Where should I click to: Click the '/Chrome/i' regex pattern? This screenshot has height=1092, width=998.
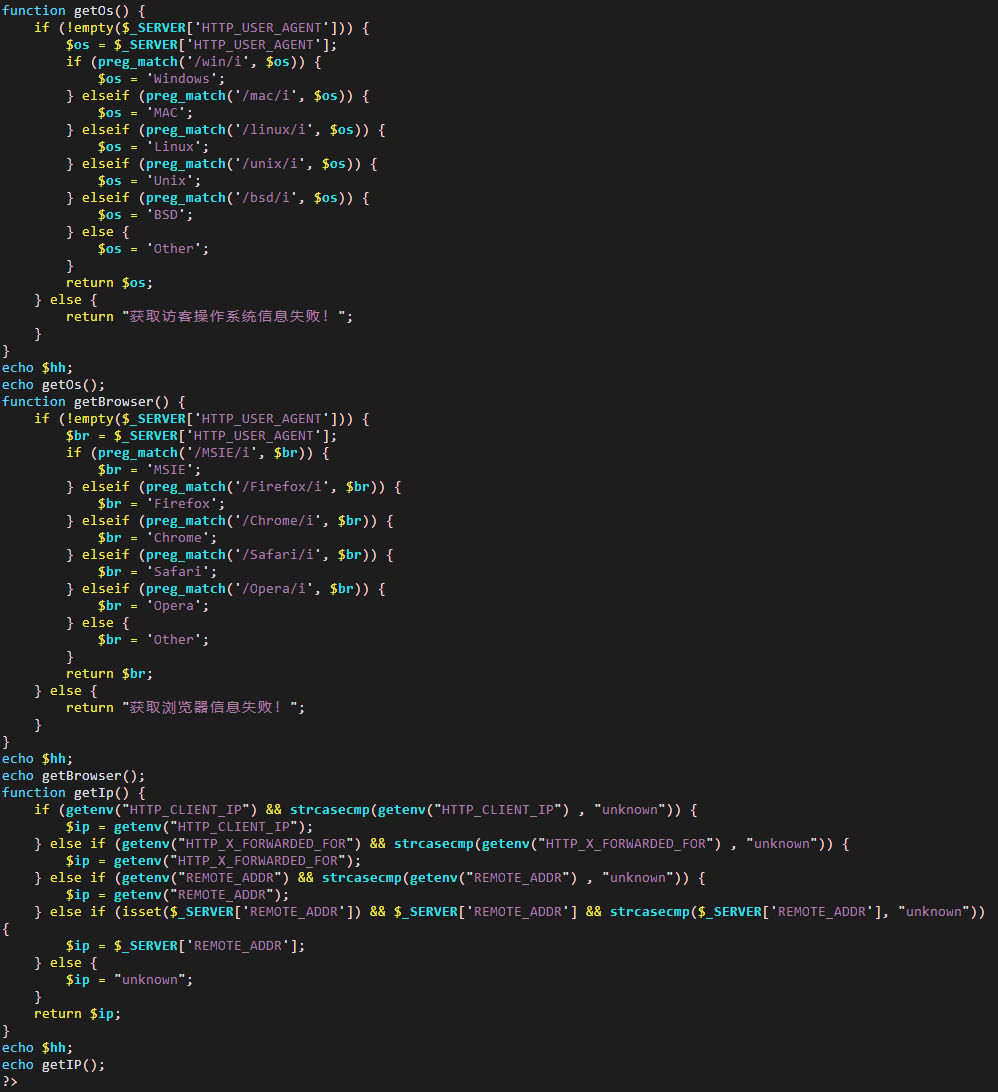(x=277, y=521)
